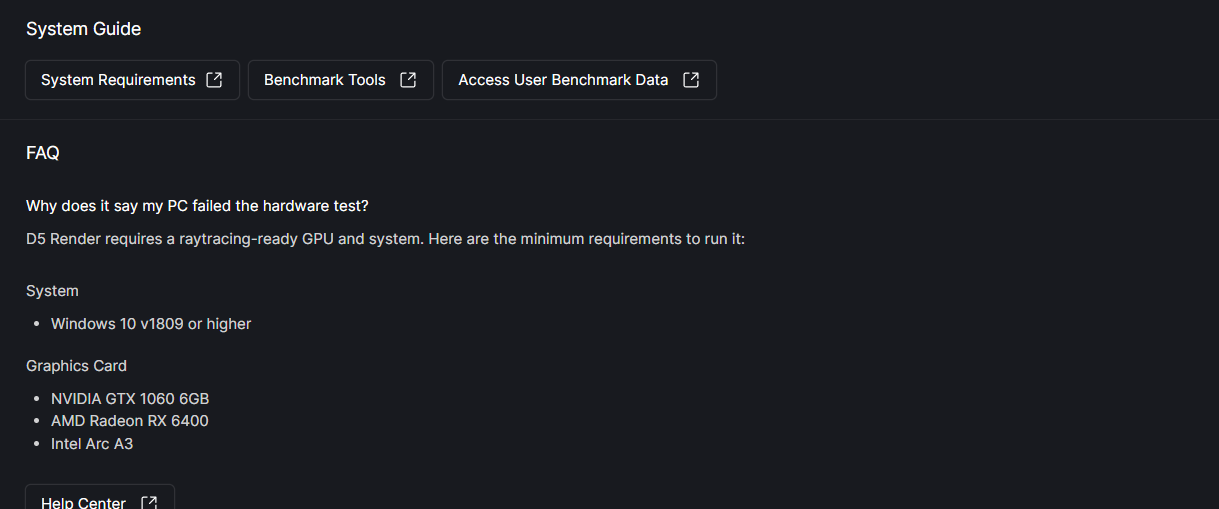This screenshot has width=1219, height=509.
Task: Click the external-link icon beside Help Center
Action: pyautogui.click(x=149, y=502)
